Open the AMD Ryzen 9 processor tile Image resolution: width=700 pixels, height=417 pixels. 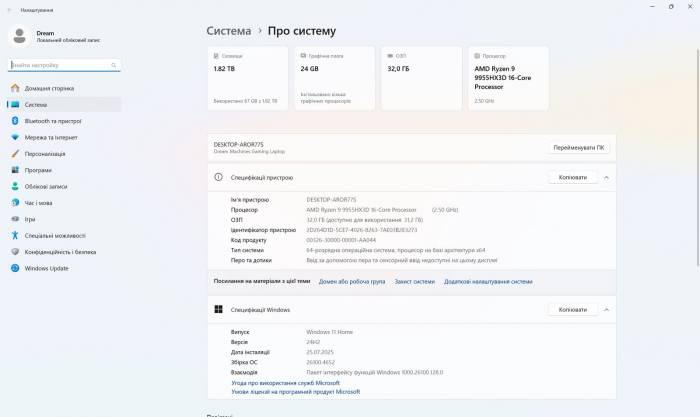(x=508, y=78)
